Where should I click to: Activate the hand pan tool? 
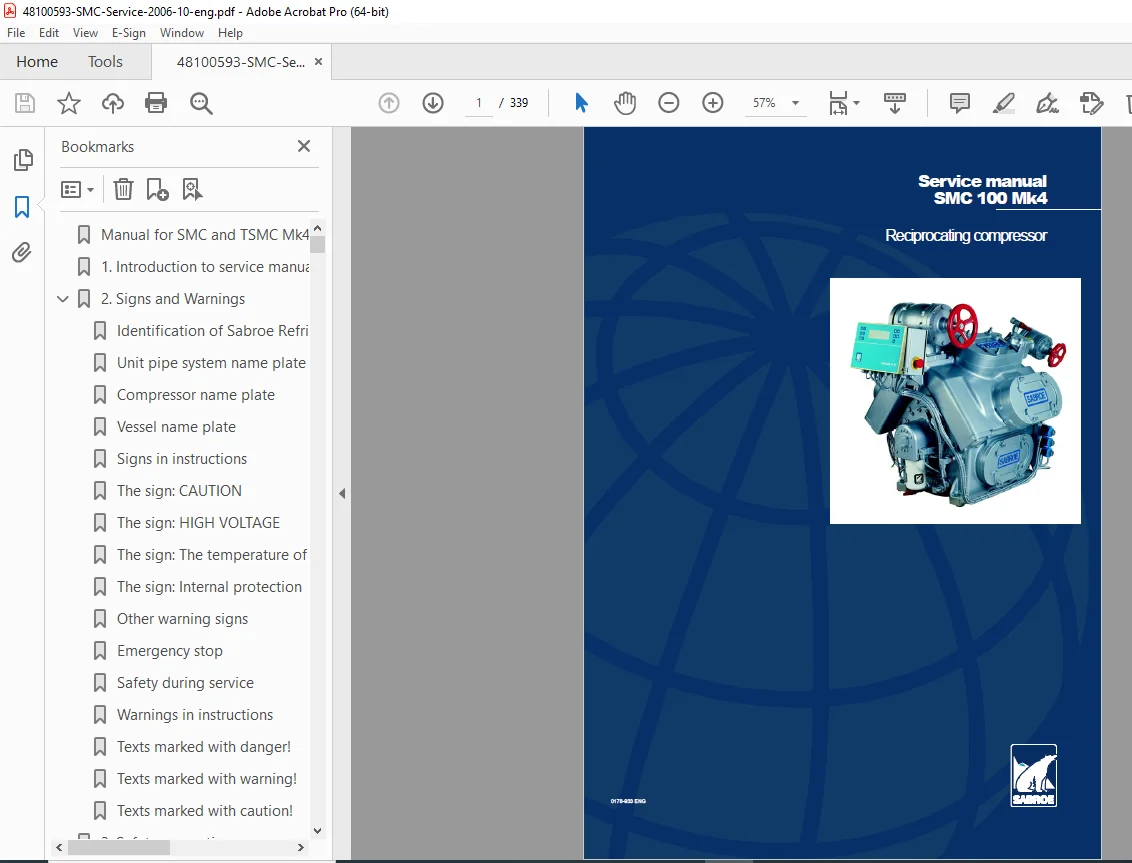[624, 103]
